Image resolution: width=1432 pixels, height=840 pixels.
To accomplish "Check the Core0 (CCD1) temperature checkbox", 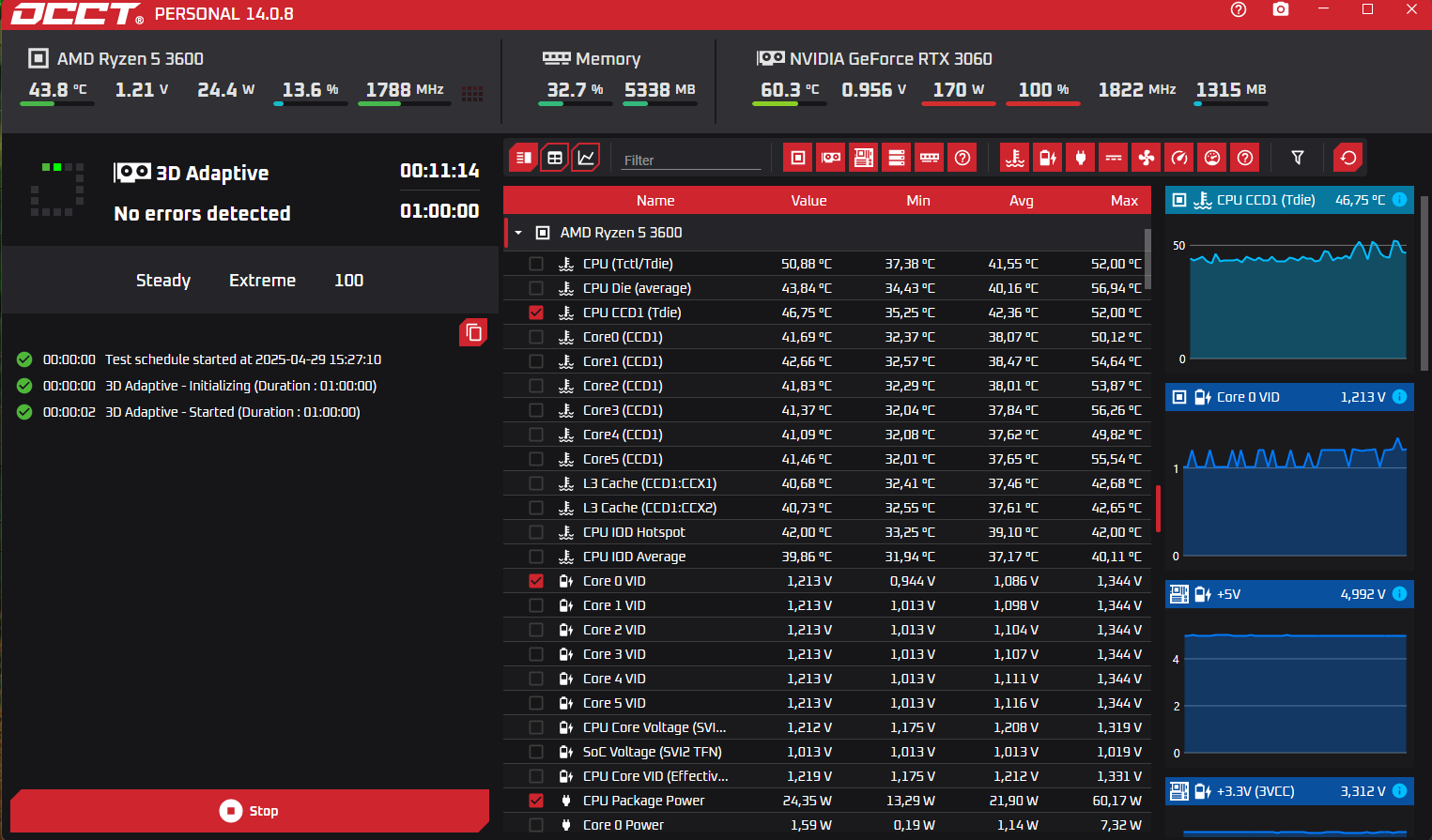I will point(536,337).
